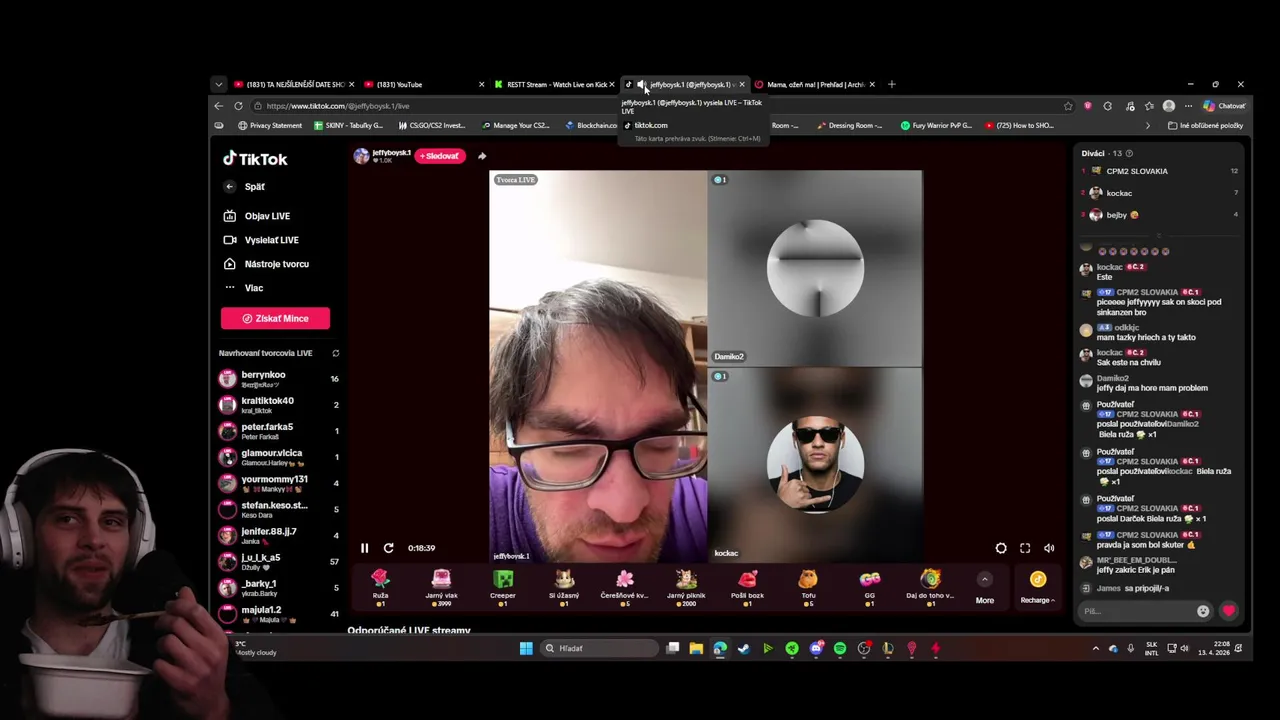
Task: Open jeffyboysk.1 profile avatar
Action: pyautogui.click(x=361, y=156)
